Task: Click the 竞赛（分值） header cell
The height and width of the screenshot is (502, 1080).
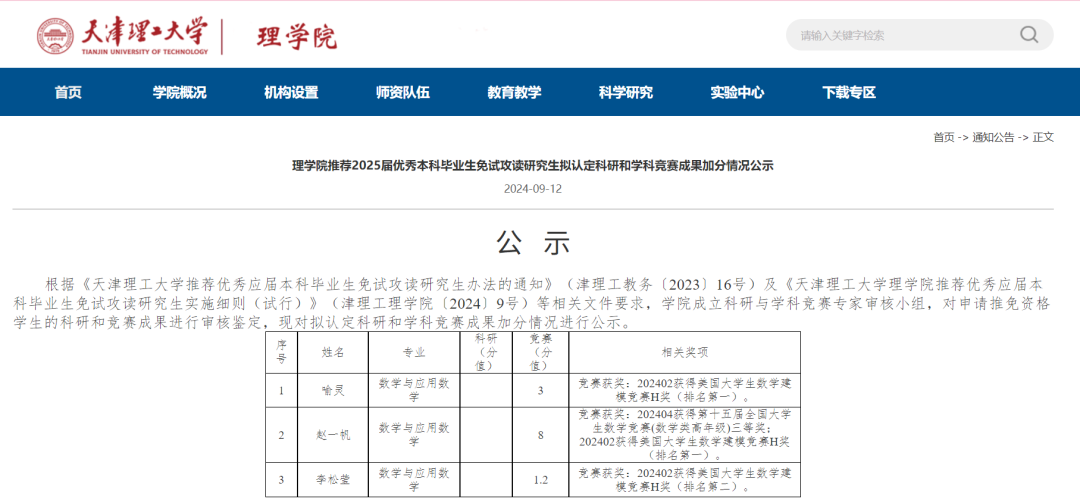Action: point(541,353)
